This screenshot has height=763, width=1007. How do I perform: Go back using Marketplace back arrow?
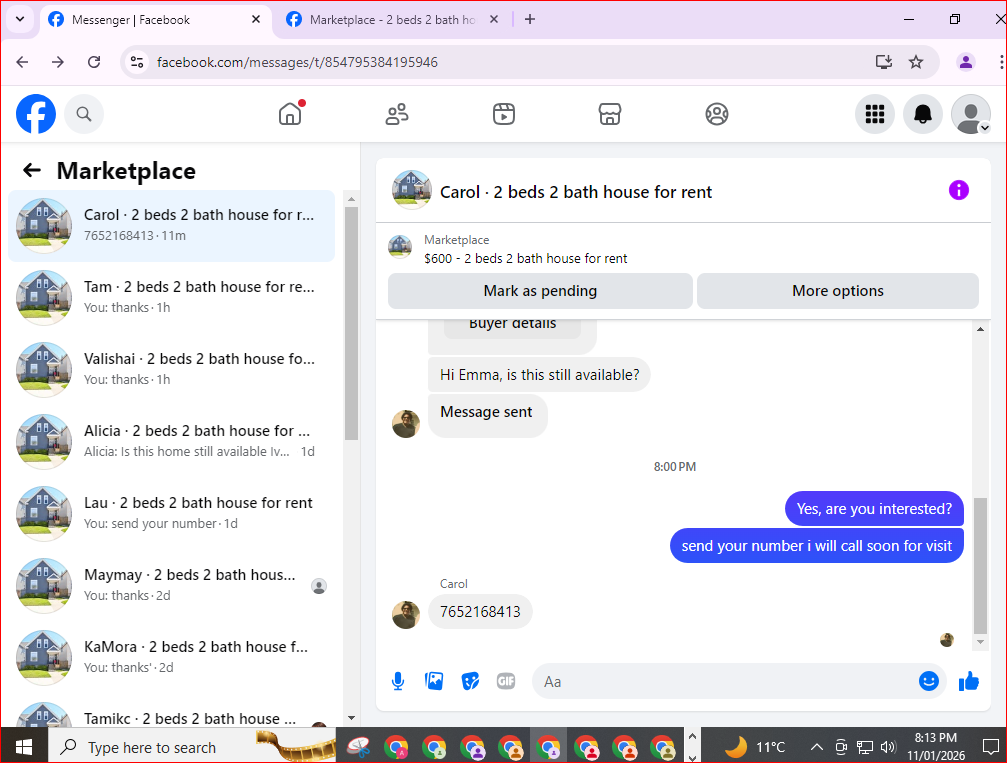point(32,170)
